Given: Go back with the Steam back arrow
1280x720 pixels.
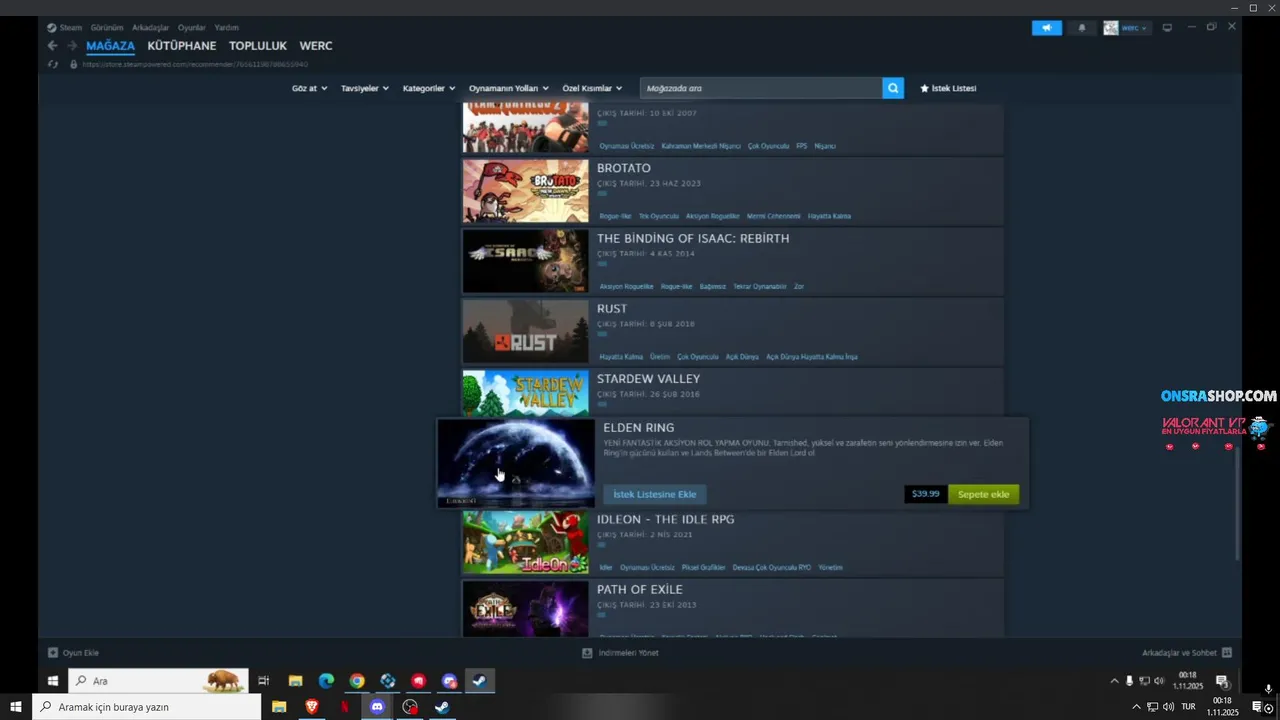Looking at the screenshot, I should click(52, 46).
